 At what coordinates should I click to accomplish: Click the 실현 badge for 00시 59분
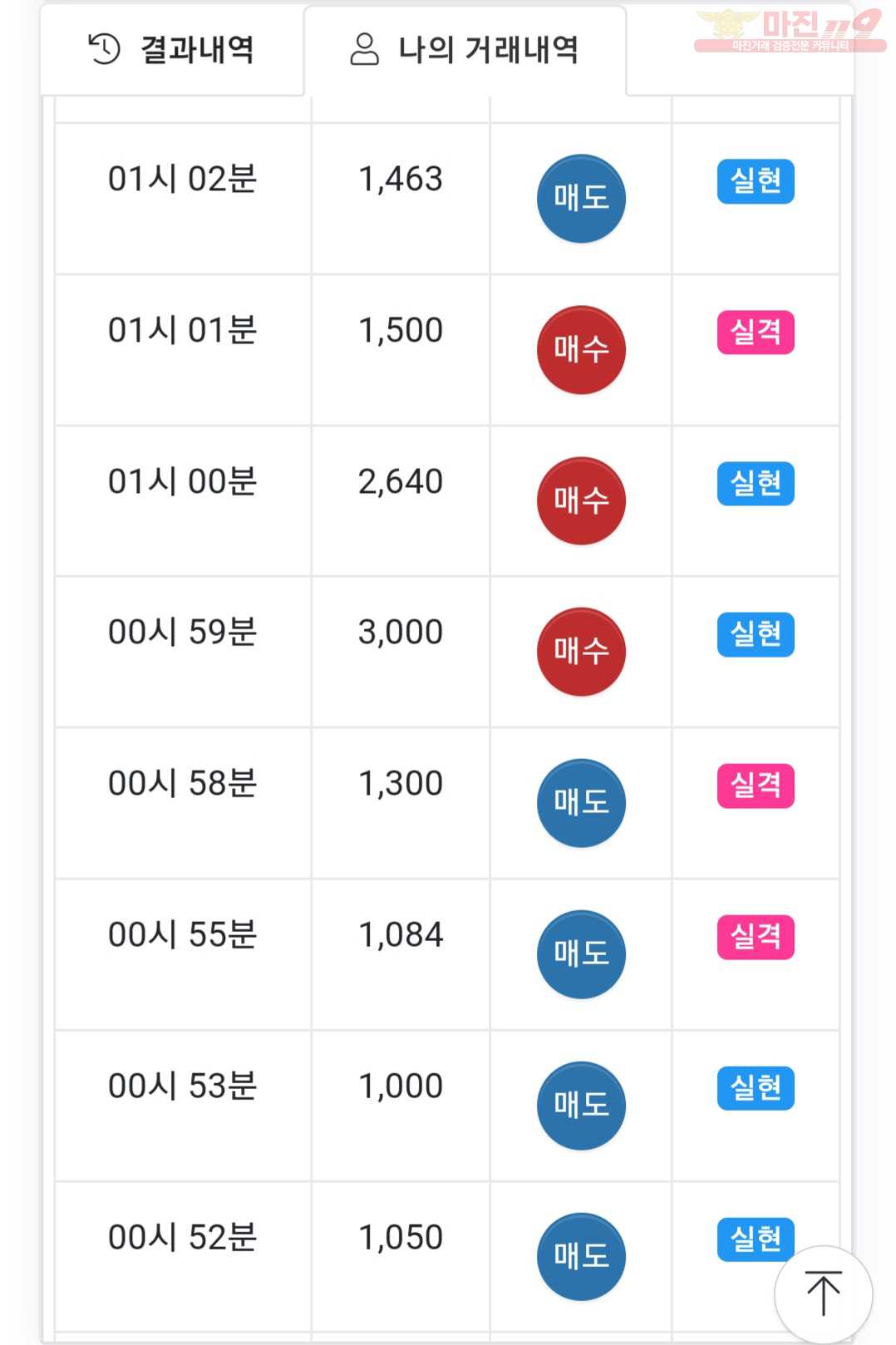(x=756, y=635)
